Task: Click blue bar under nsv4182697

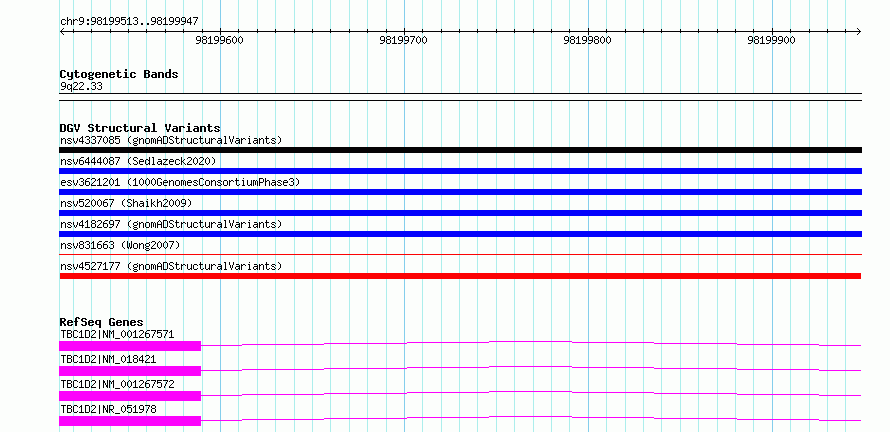Action: pyautogui.click(x=460, y=234)
